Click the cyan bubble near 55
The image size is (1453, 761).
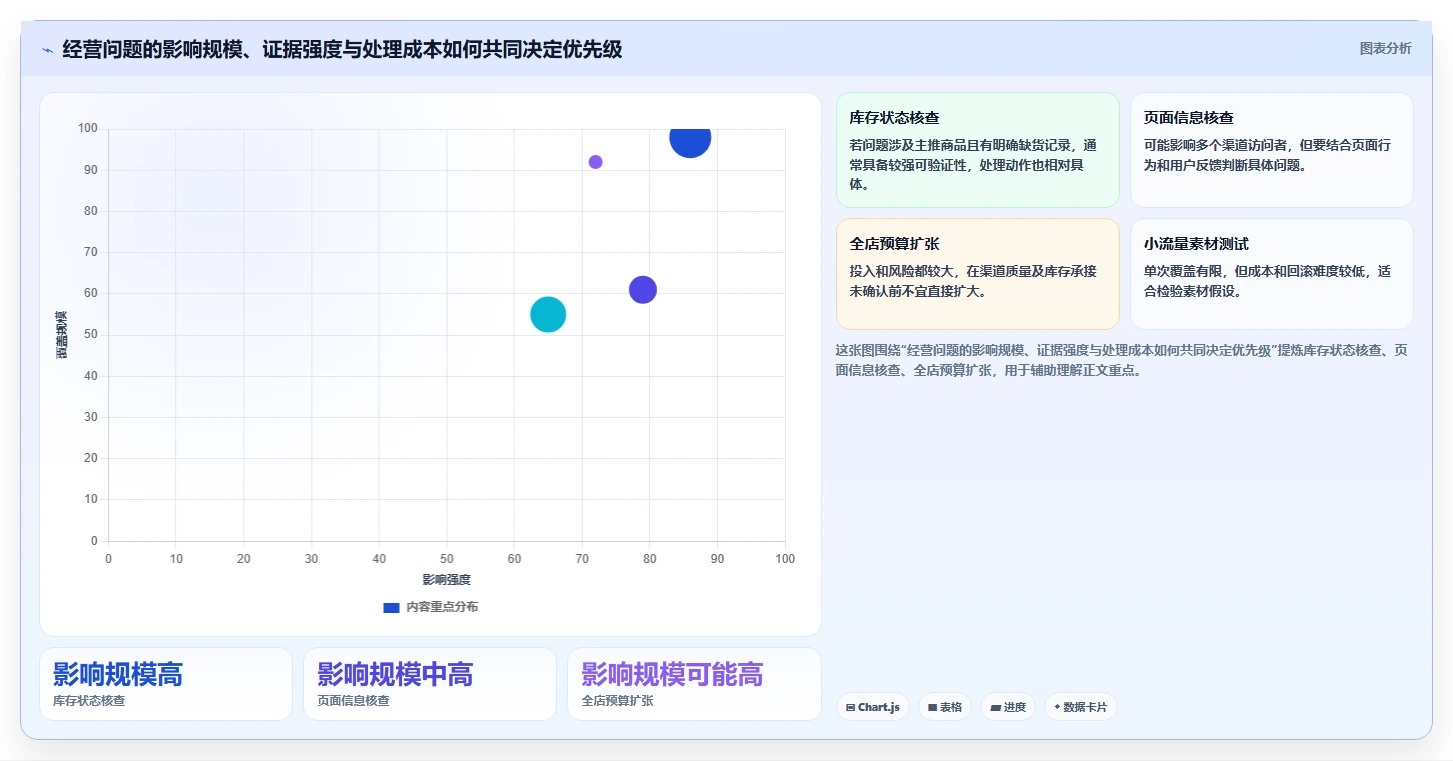coord(548,314)
